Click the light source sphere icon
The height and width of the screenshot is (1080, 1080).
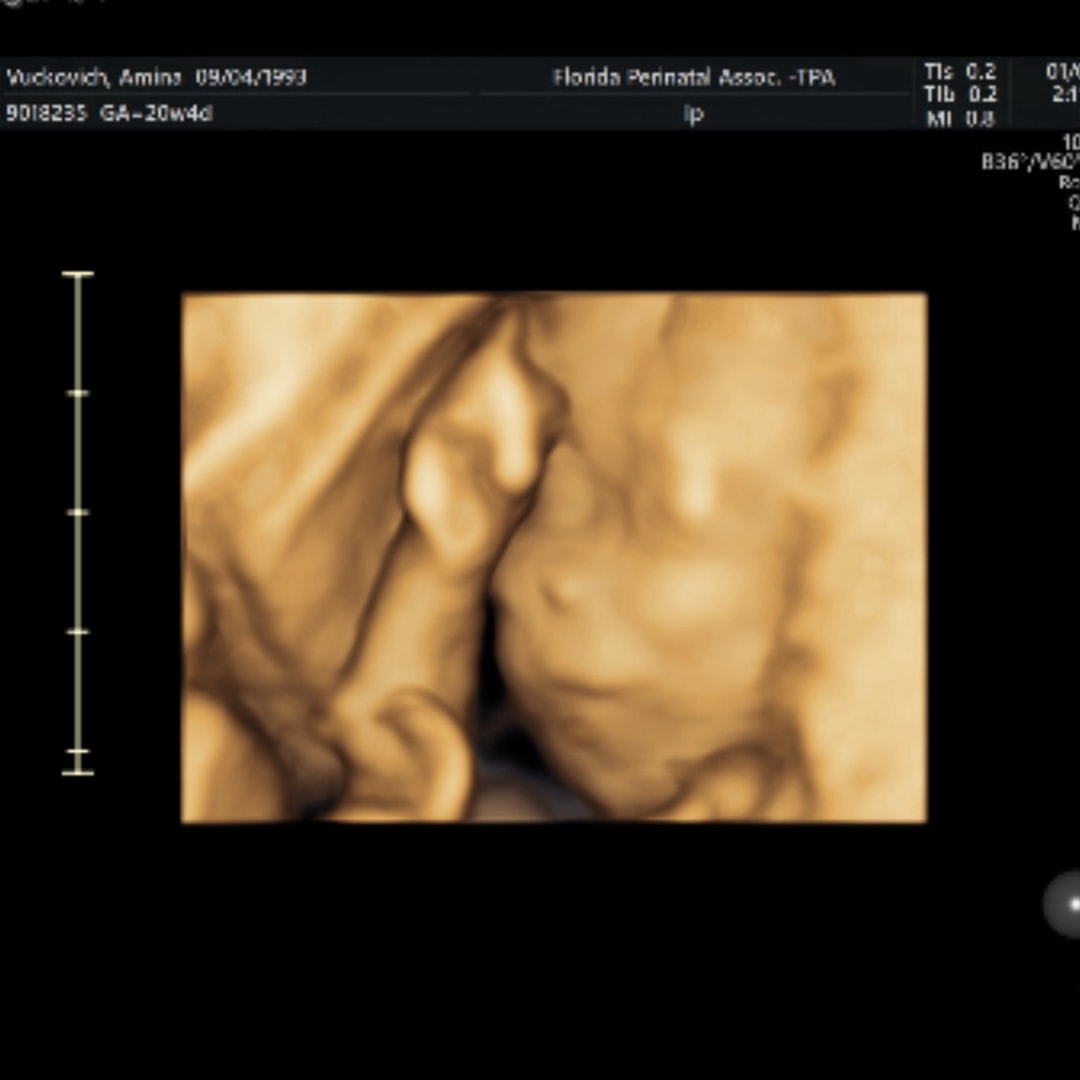click(x=1064, y=904)
